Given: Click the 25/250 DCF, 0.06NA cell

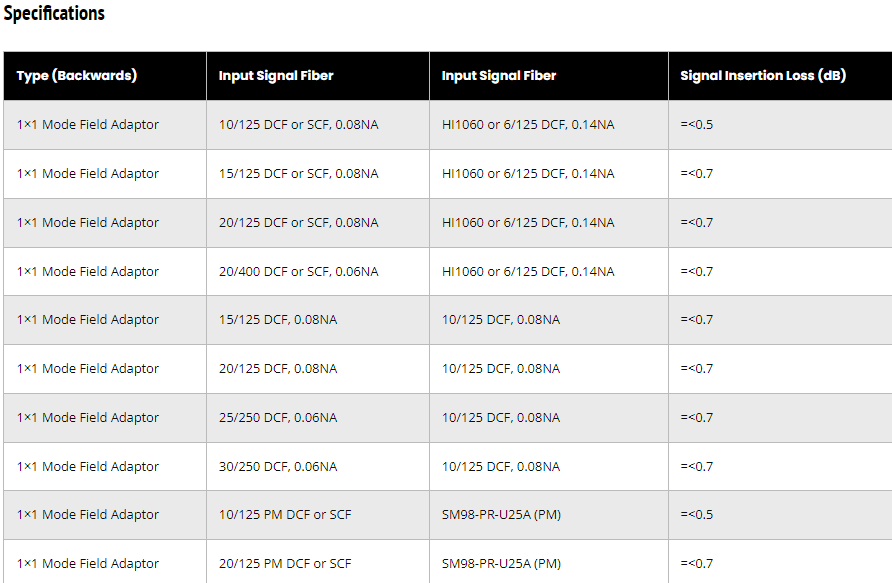Looking at the screenshot, I should (278, 418).
